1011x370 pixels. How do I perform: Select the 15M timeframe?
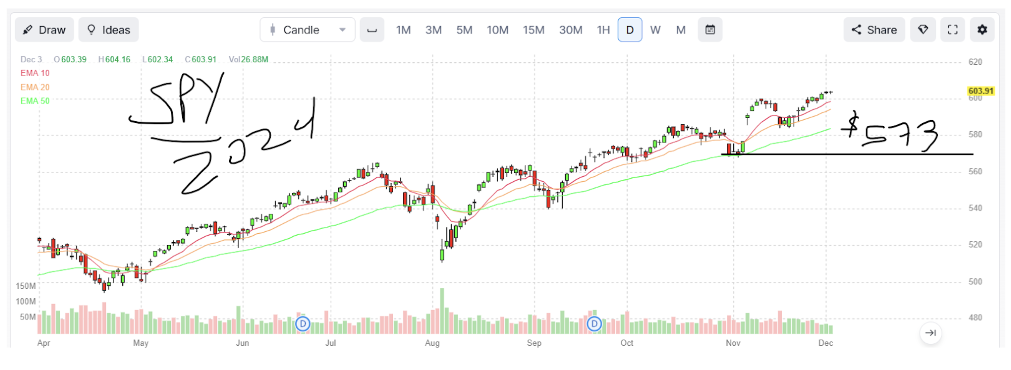coord(534,30)
